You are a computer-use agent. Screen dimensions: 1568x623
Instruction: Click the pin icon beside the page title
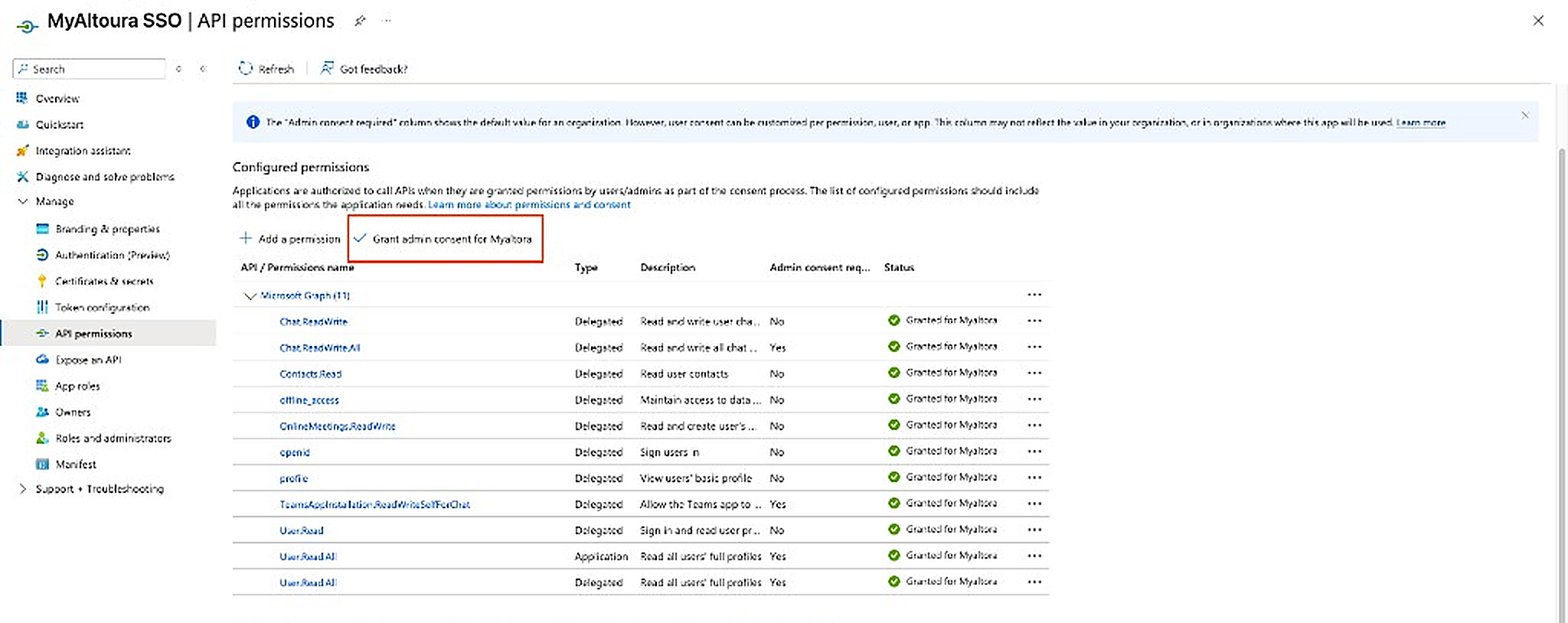pos(360,21)
